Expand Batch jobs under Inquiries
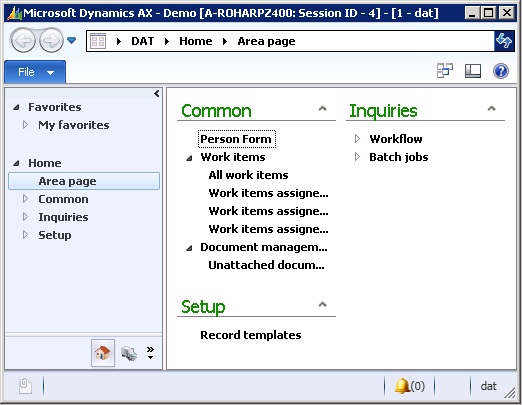This screenshot has height=405, width=522. pos(357,156)
